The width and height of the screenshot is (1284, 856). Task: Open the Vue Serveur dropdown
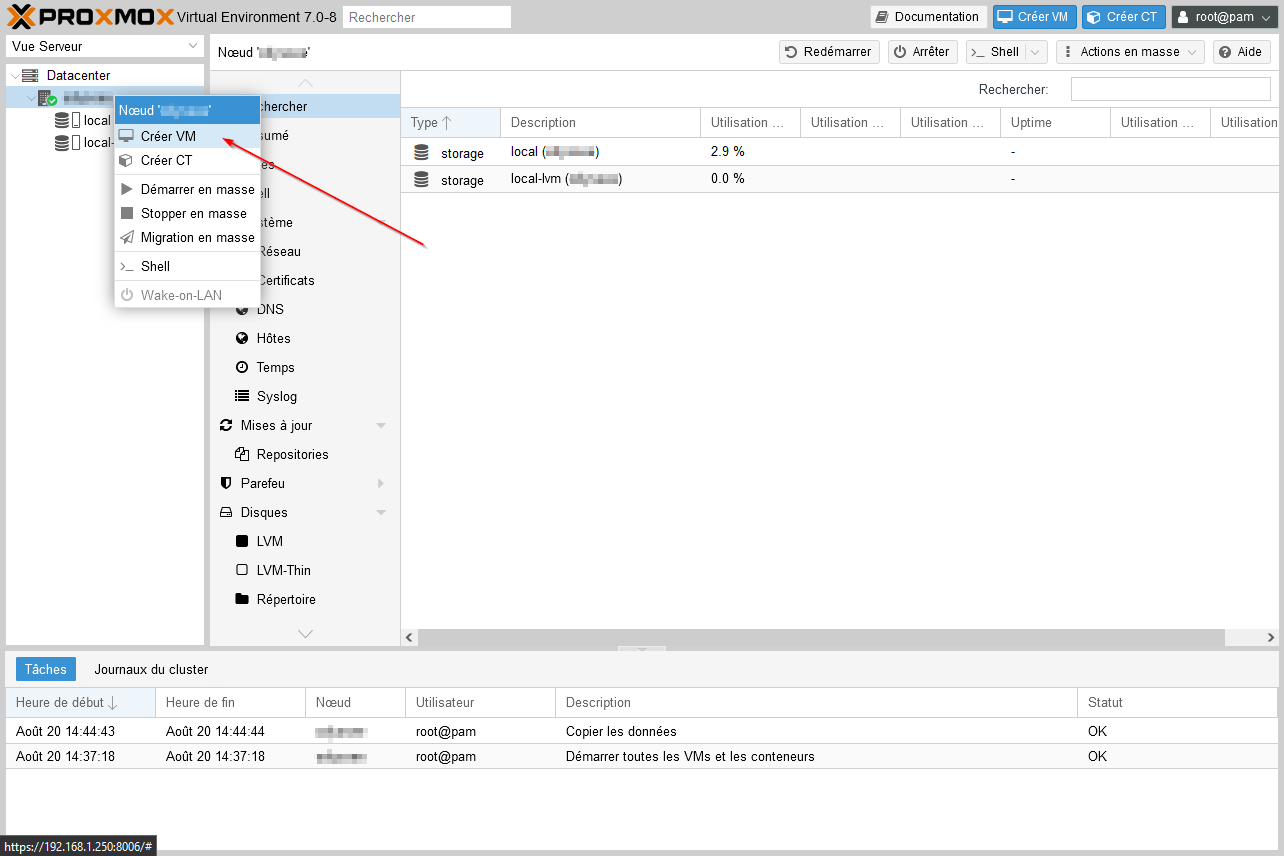(105, 46)
